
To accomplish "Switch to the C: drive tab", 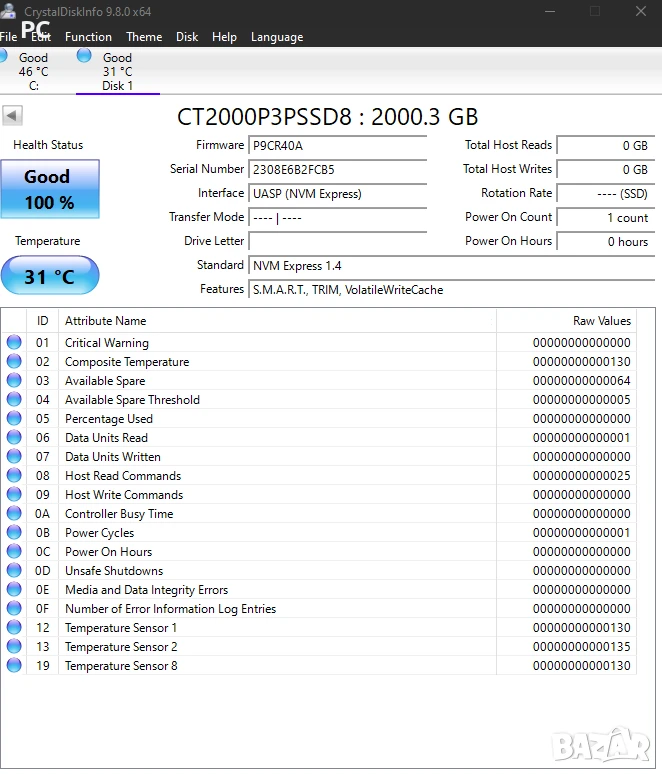I will 34,72.
